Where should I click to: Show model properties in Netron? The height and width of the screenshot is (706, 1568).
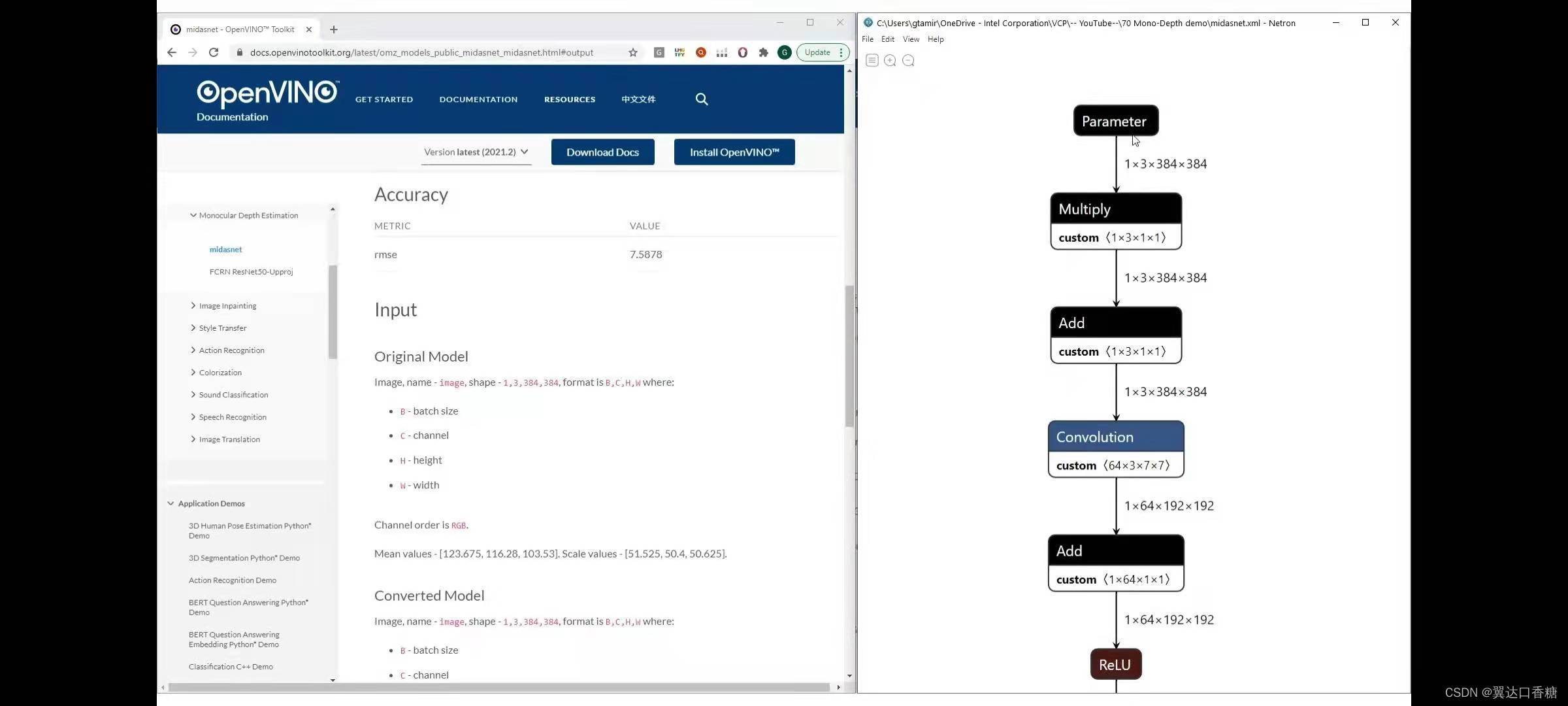872,60
